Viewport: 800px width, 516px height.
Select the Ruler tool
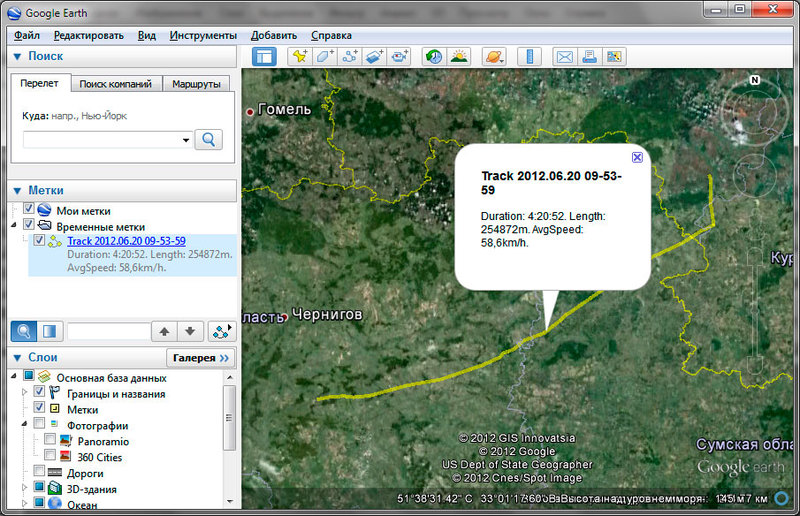529,57
